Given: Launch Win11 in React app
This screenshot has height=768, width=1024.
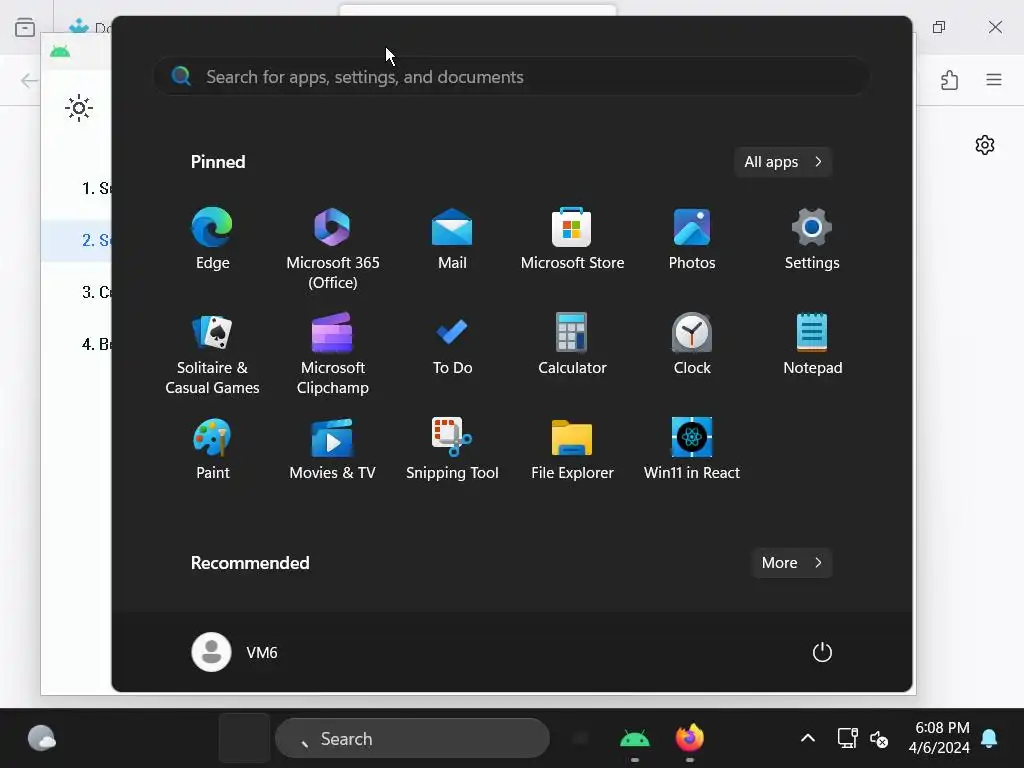Looking at the screenshot, I should [x=692, y=449].
